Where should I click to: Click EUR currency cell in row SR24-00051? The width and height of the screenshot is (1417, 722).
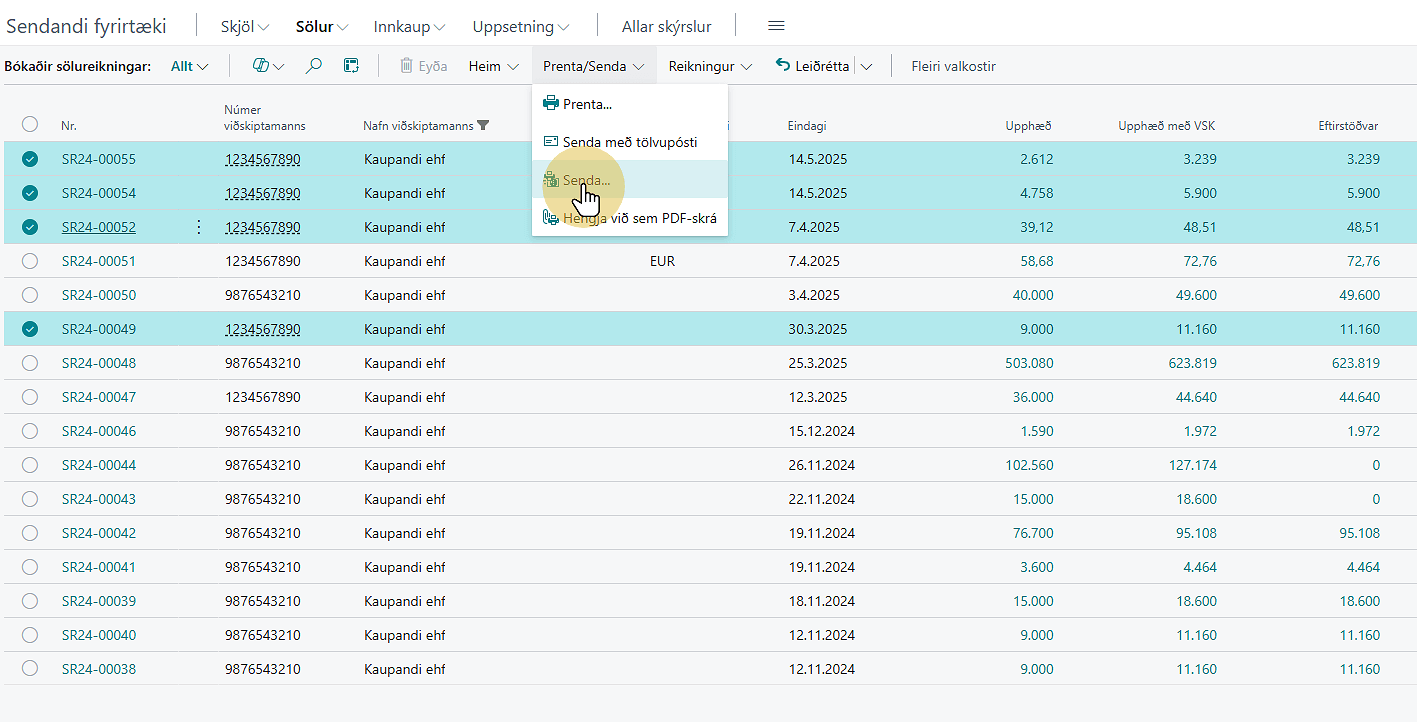tap(662, 261)
